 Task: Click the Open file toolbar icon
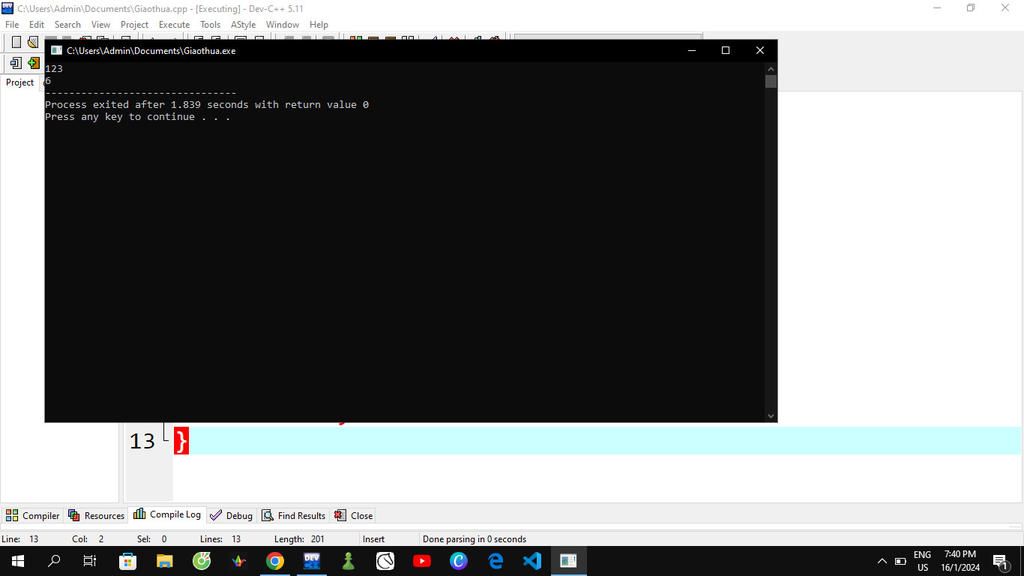pos(33,42)
